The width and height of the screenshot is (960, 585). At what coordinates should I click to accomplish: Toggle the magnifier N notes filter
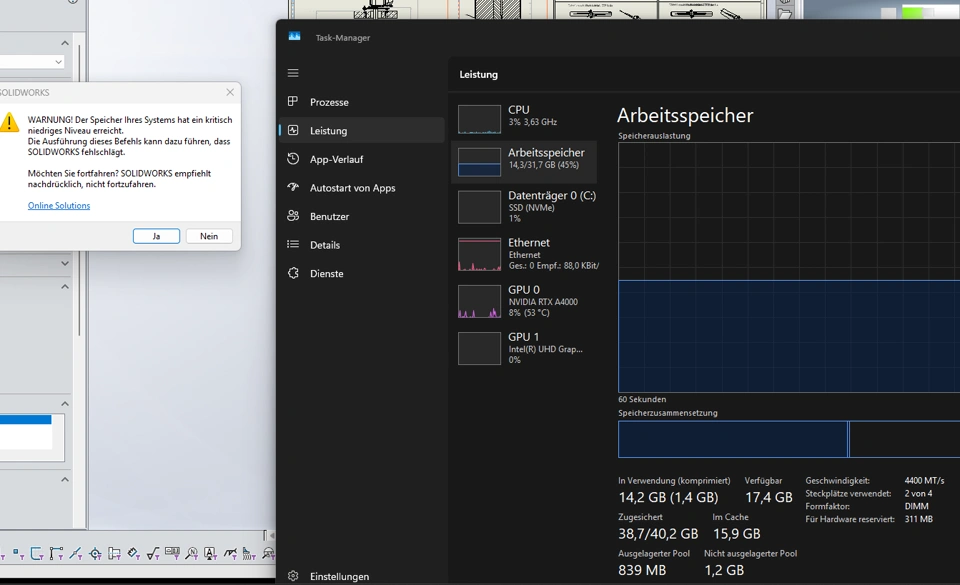(x=192, y=554)
